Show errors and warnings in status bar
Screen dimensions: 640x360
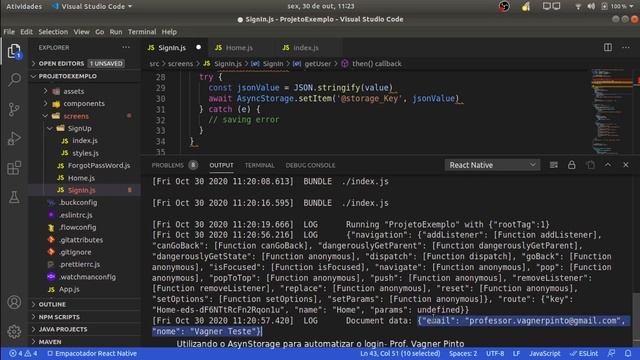(x=23, y=353)
